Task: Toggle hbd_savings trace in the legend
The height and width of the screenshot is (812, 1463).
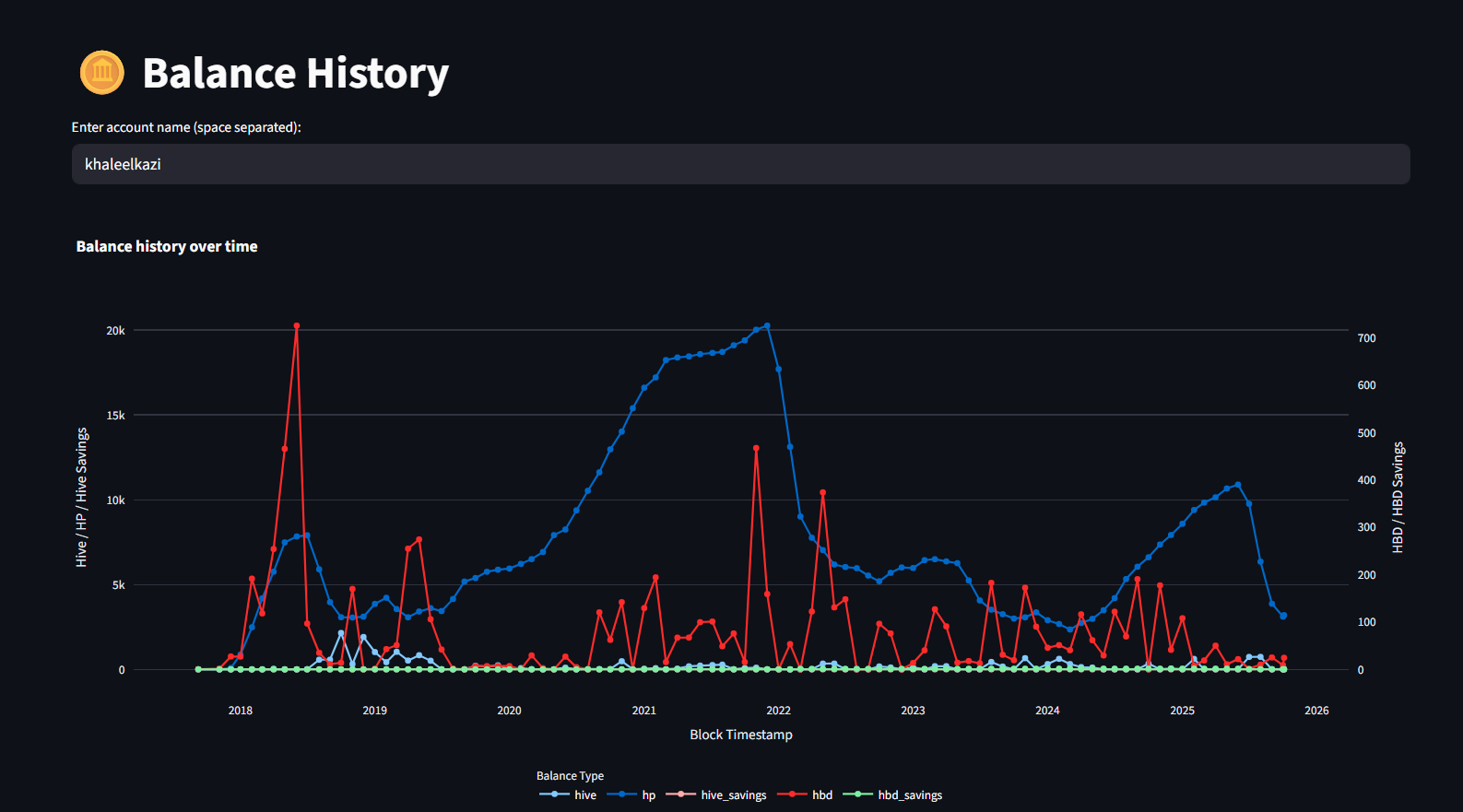Action: coord(893,794)
